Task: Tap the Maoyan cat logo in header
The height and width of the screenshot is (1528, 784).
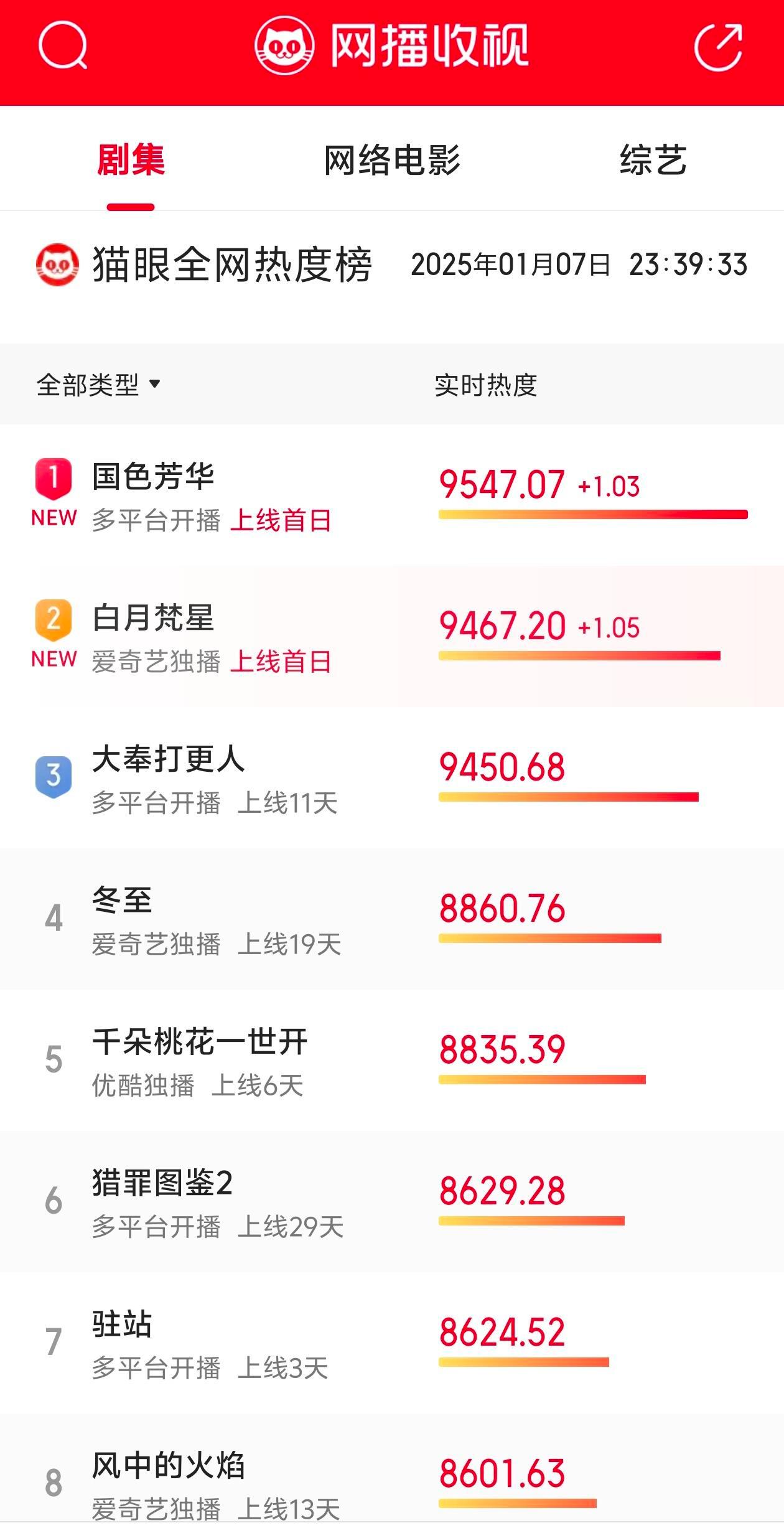Action: pos(284,45)
